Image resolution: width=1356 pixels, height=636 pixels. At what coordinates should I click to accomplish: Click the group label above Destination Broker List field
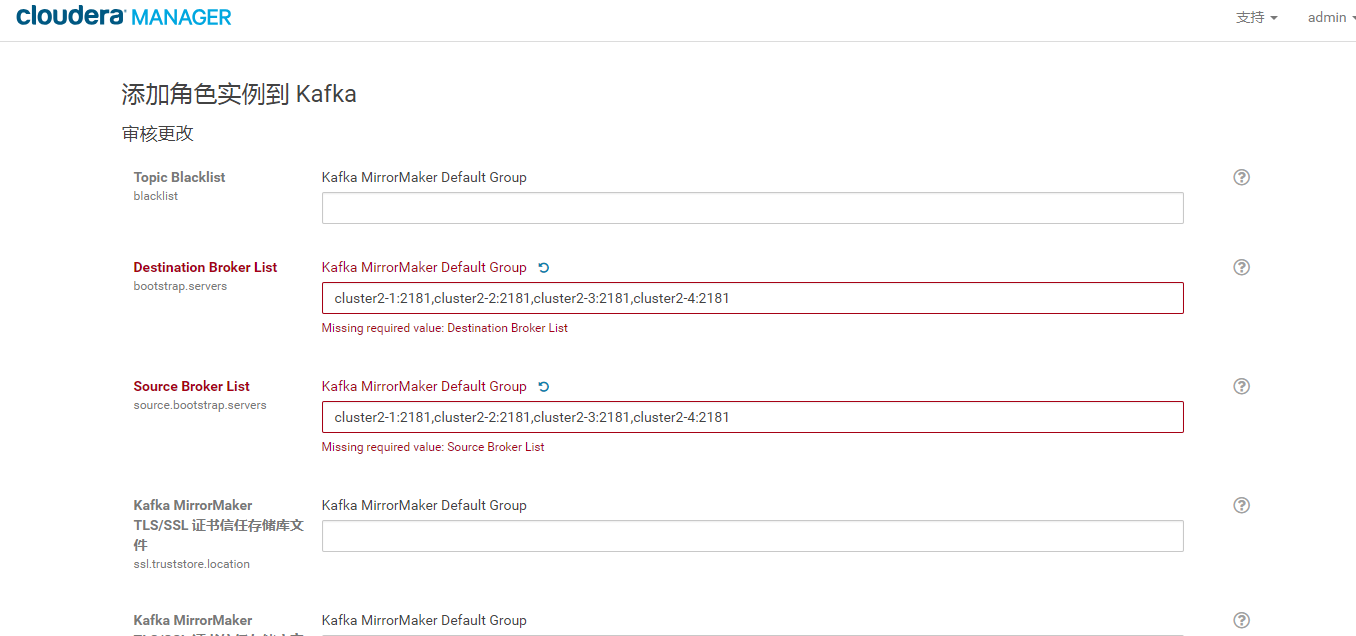[x=424, y=267]
